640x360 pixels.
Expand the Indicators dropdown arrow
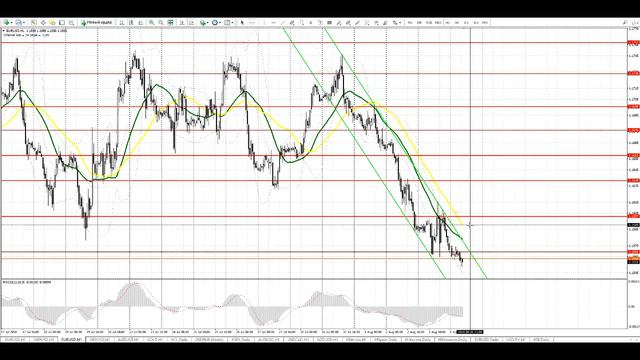[x=208, y=22]
